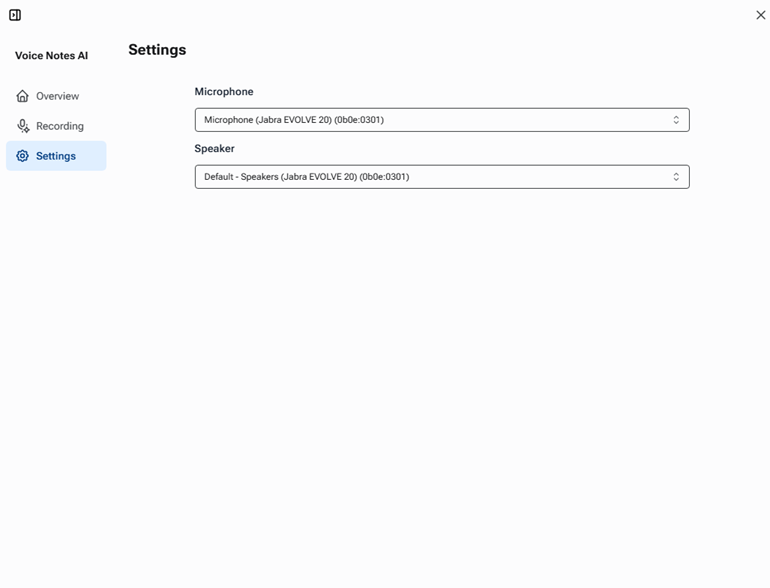Click the Speaker field label

pyautogui.click(x=214, y=149)
